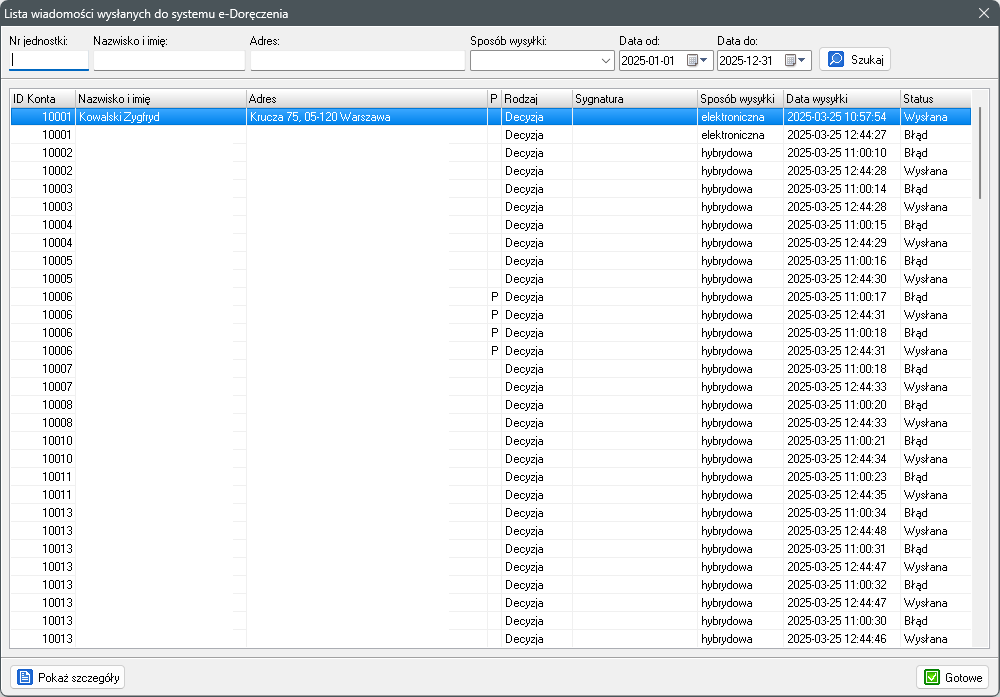The height and width of the screenshot is (697, 1000).
Task: Click the document icon on Pokaż szczegóły
Action: (x=25, y=678)
